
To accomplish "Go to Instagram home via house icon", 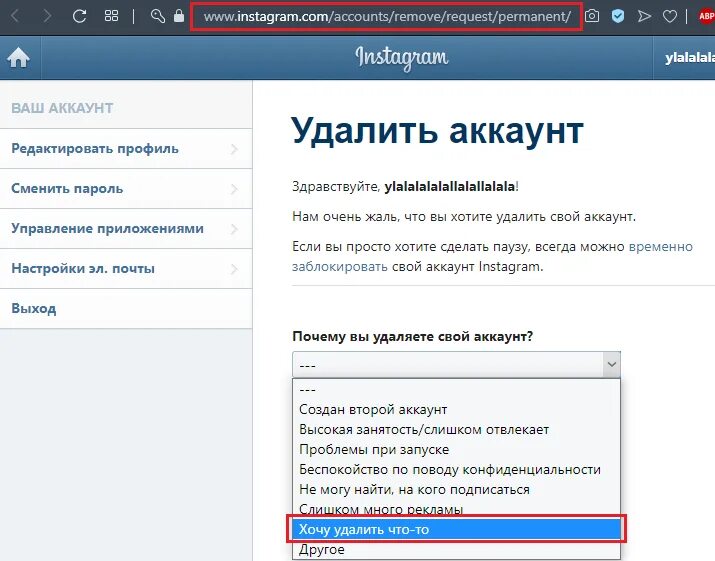I will 18,58.
